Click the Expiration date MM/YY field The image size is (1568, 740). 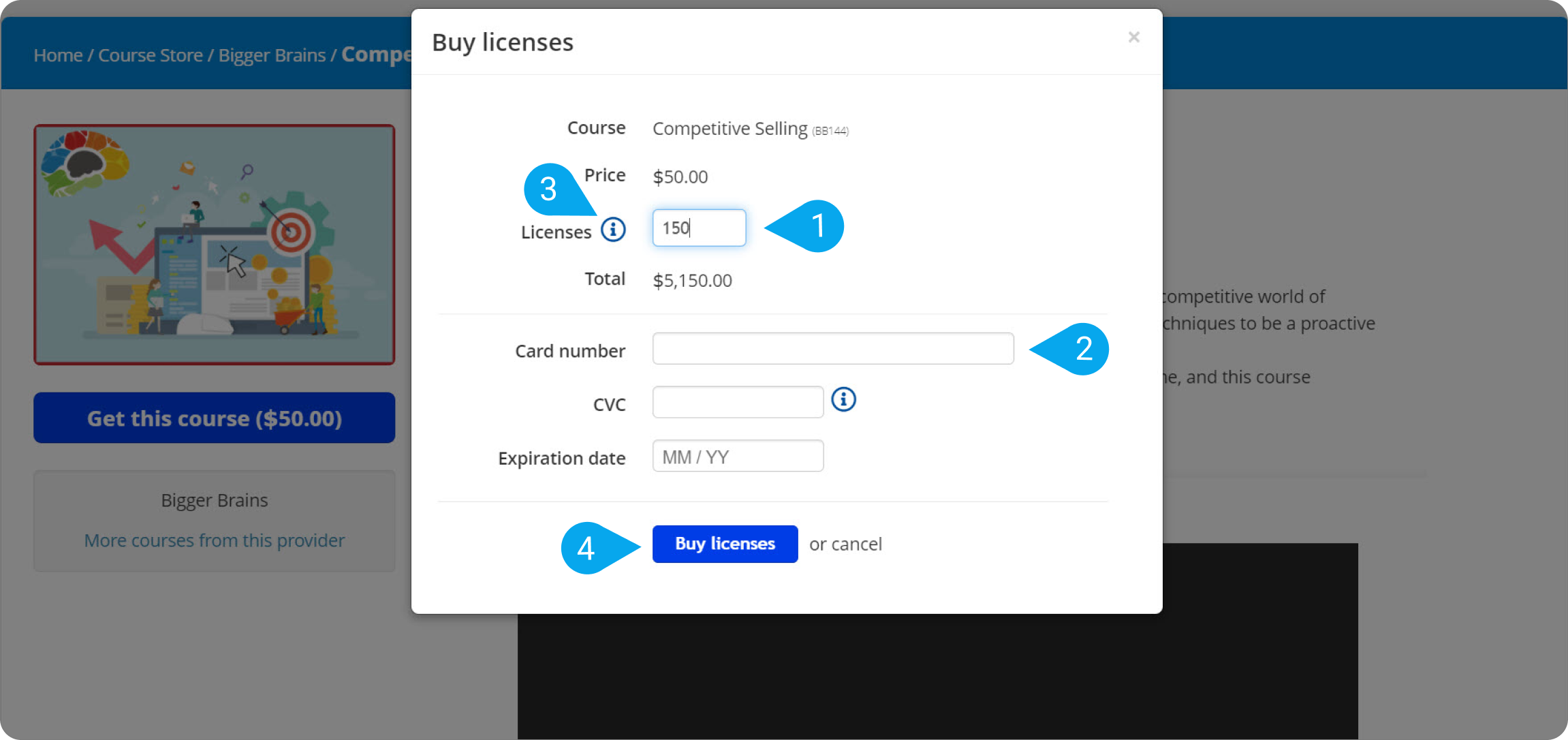pos(737,455)
